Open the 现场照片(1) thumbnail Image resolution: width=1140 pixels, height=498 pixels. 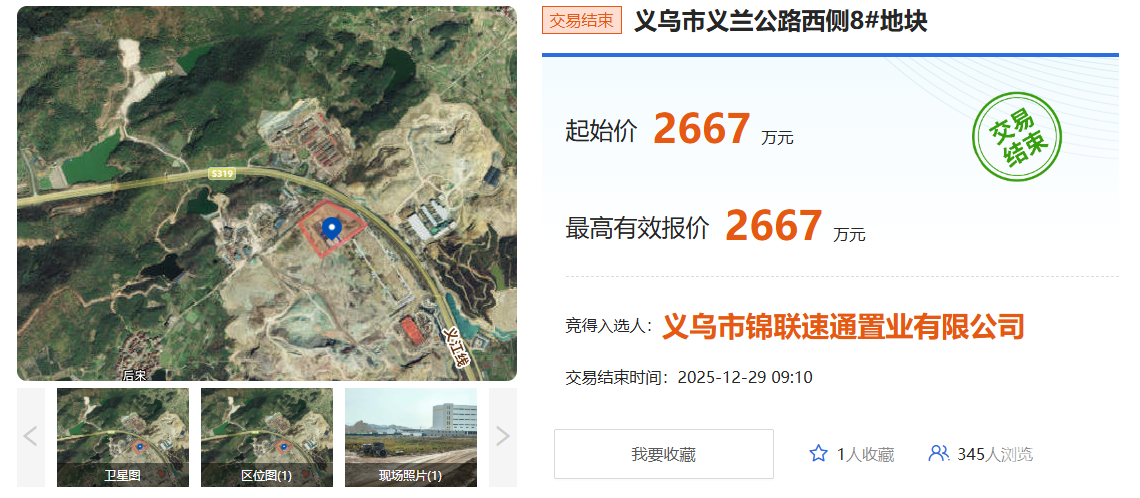click(411, 437)
